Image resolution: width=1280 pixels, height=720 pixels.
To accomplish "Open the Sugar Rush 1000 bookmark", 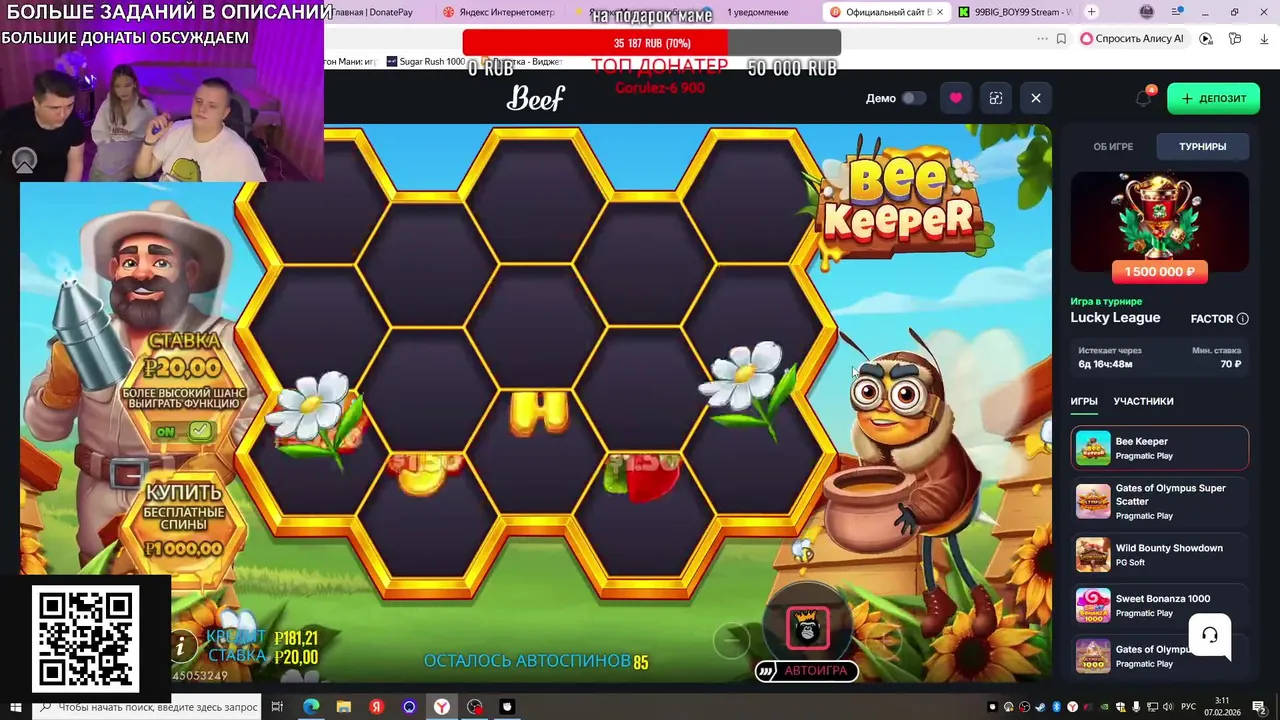I will click(425, 61).
